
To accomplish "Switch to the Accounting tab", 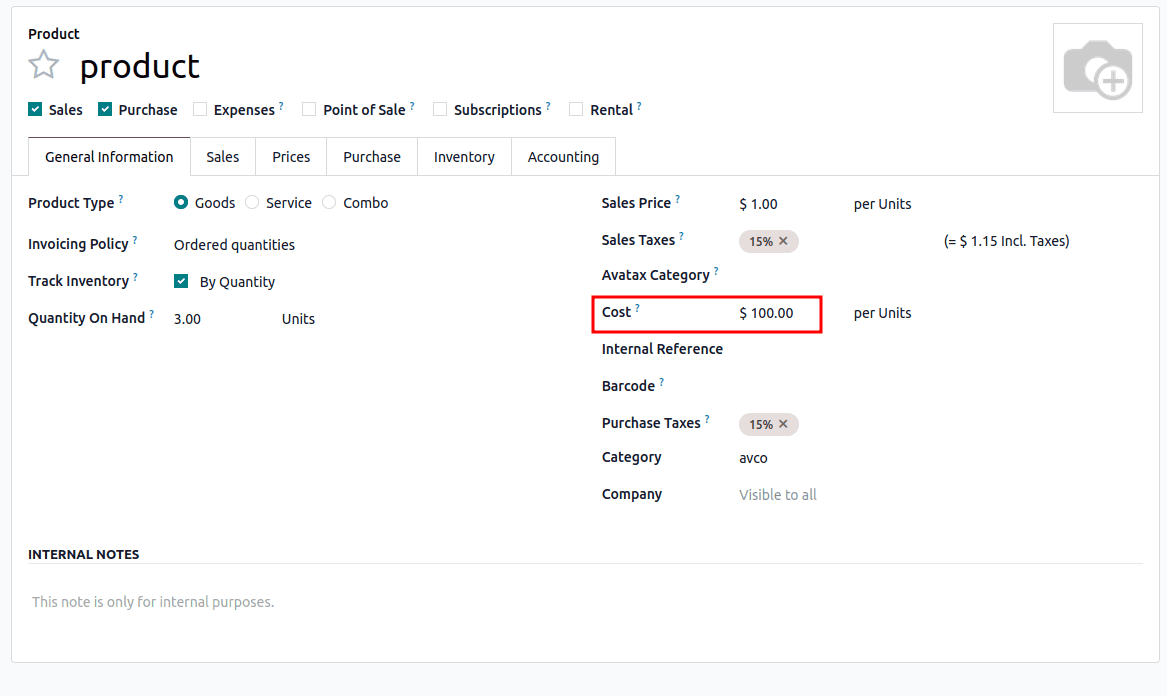I will [563, 156].
